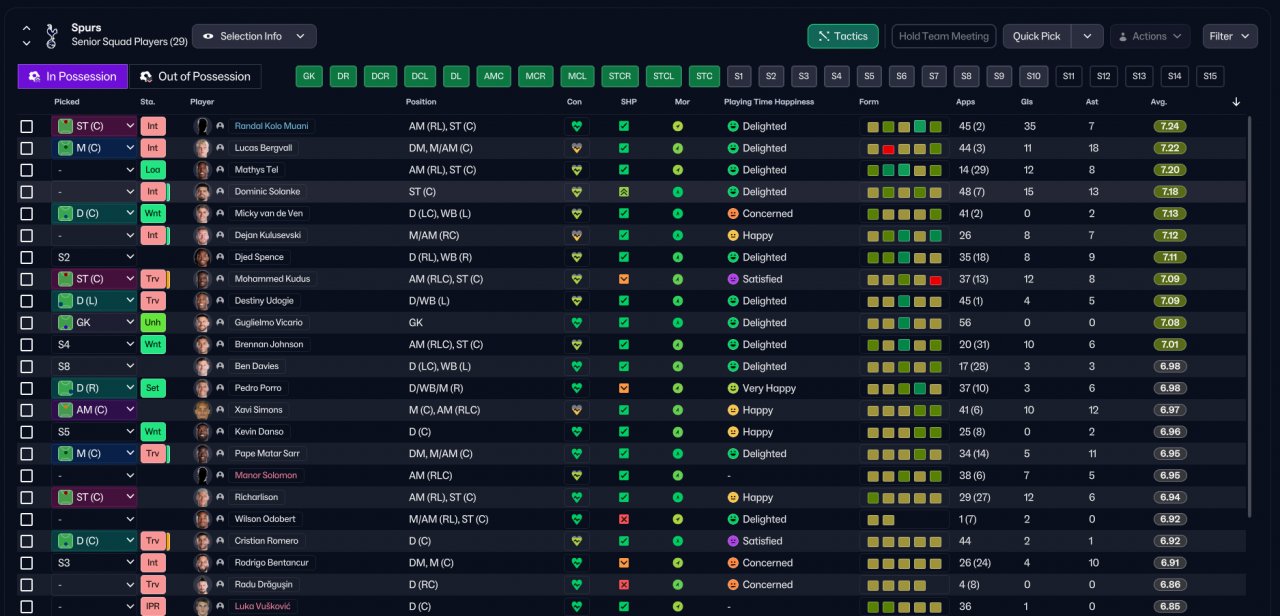The height and width of the screenshot is (616, 1280).
Task: Click Guglielmo Vicario's Unh status badge
Action: pos(153,323)
